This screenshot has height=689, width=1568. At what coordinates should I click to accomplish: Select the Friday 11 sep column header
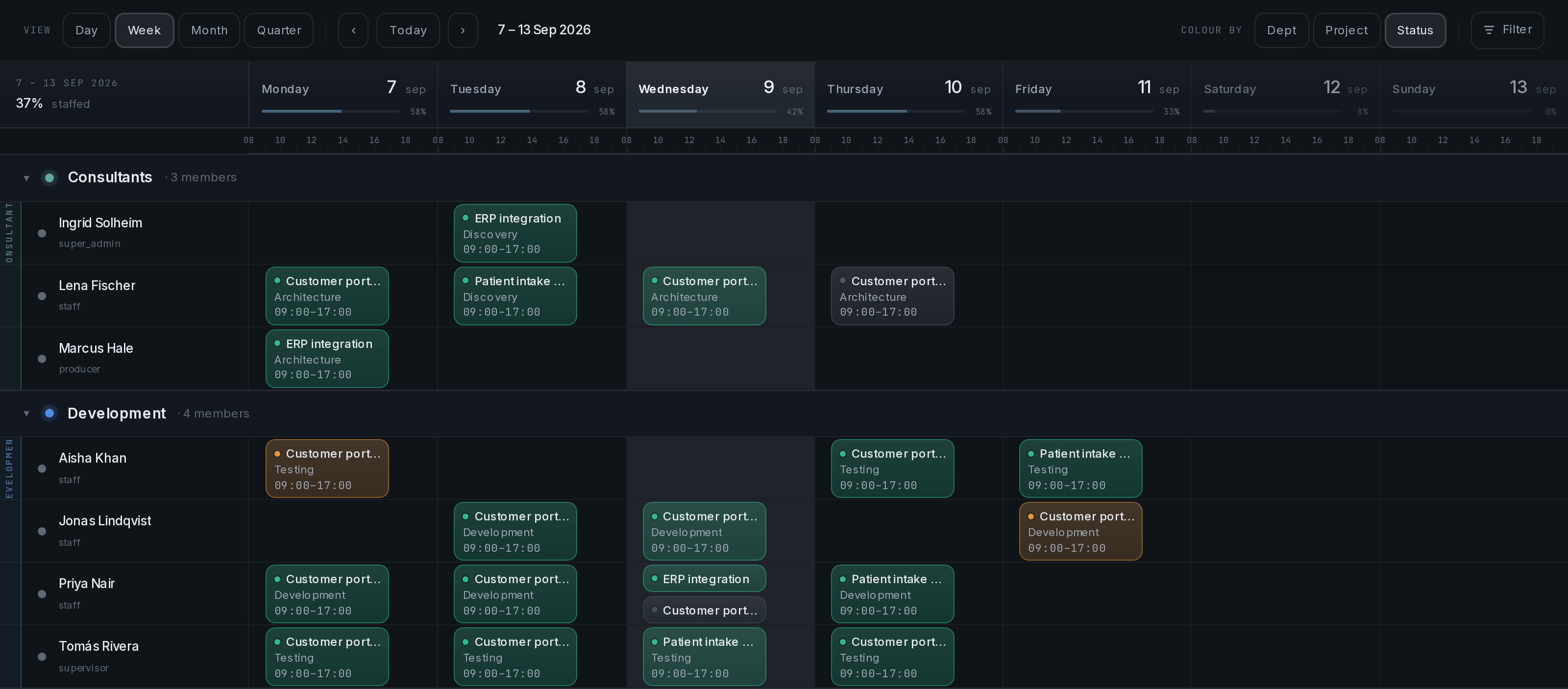[1097, 95]
